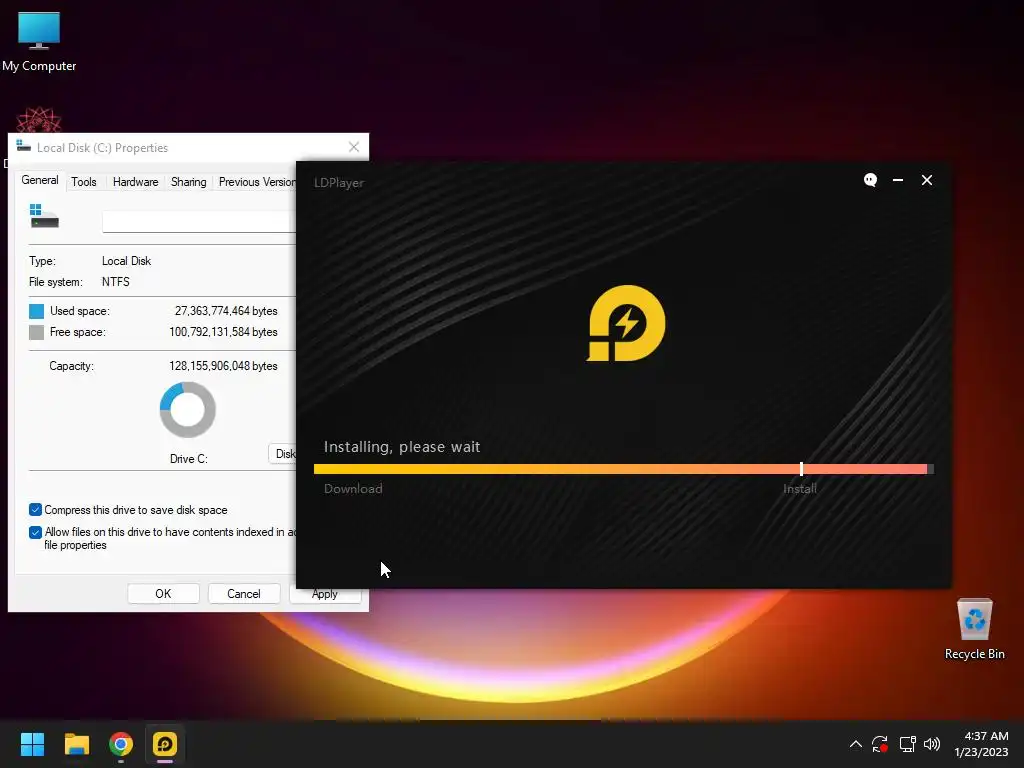The height and width of the screenshot is (768, 1024).
Task: Open the LDPlayer feedback chat icon
Action: pyautogui.click(x=870, y=180)
